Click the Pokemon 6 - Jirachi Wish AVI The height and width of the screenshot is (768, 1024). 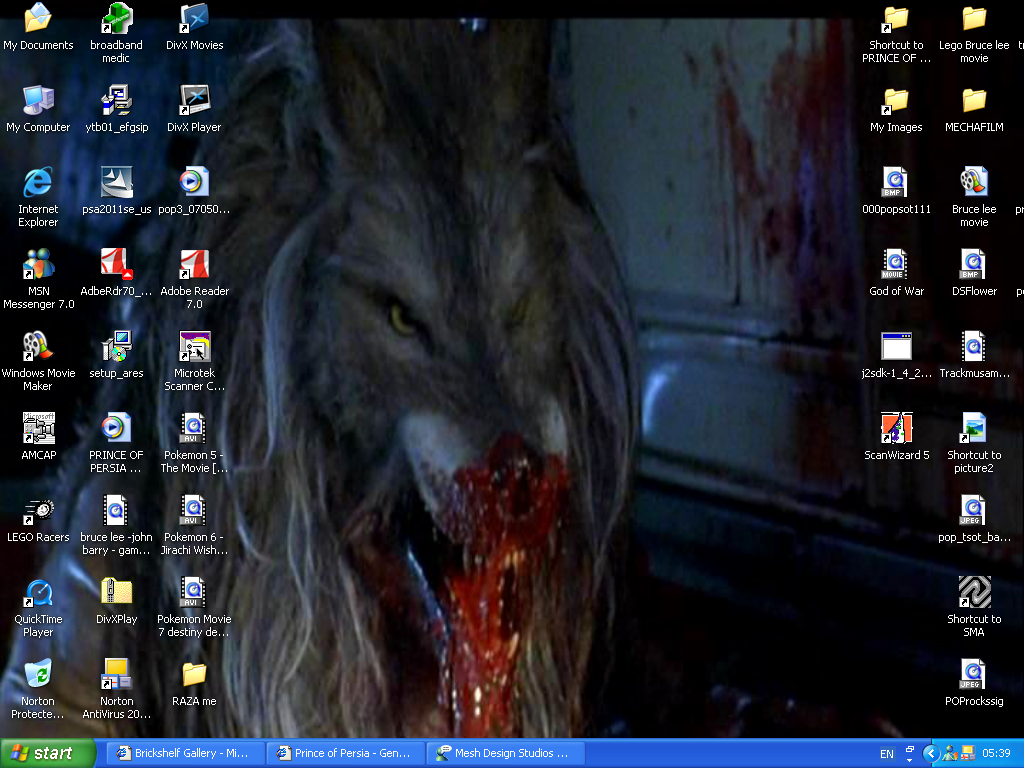[x=194, y=510]
